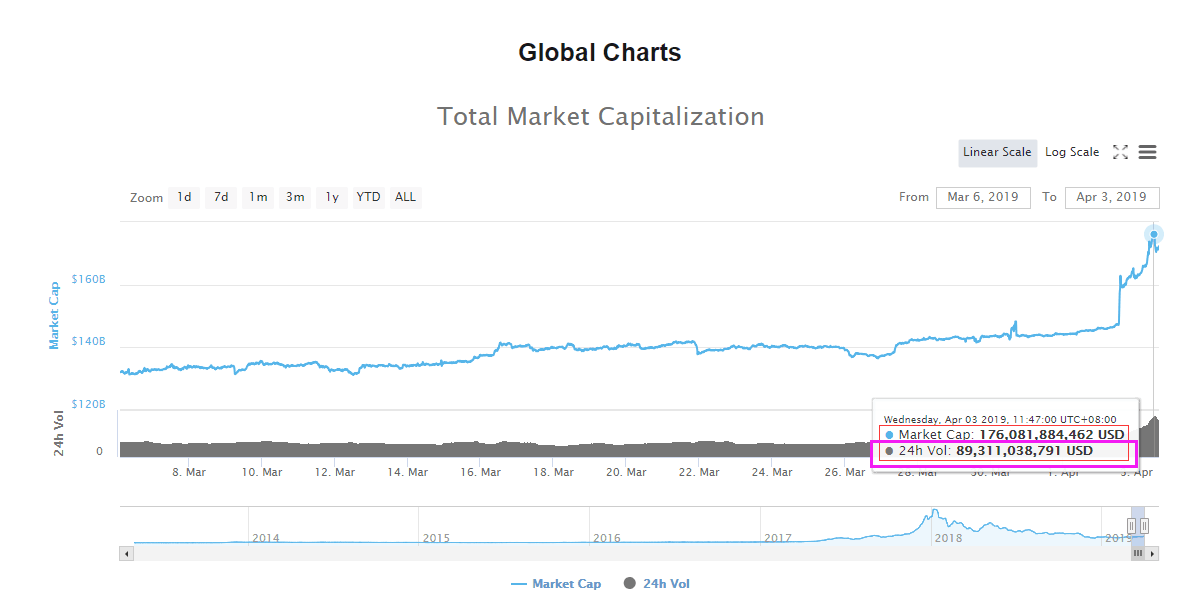Switch to Linear Scale
The width and height of the screenshot is (1179, 596).
[x=996, y=152]
